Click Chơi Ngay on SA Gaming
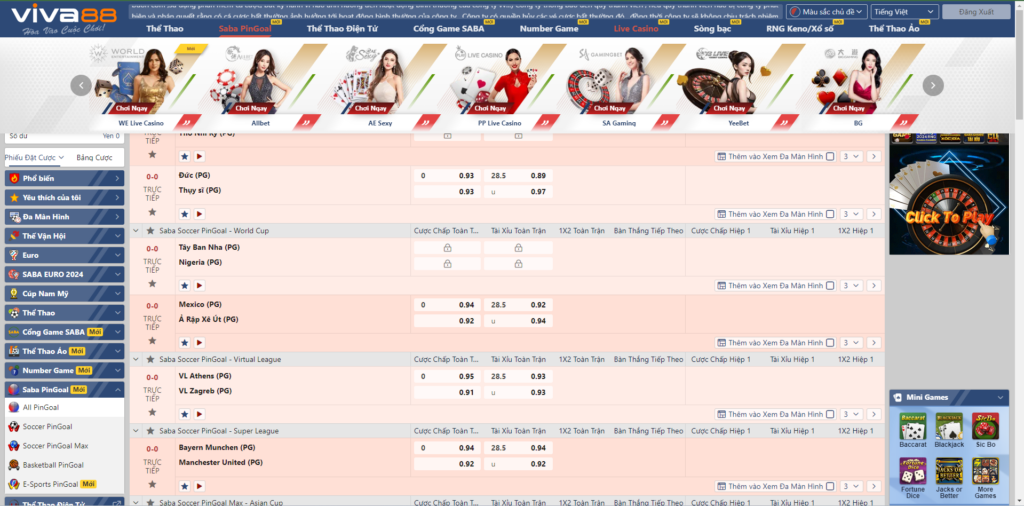The height and width of the screenshot is (506, 1024). (611, 108)
